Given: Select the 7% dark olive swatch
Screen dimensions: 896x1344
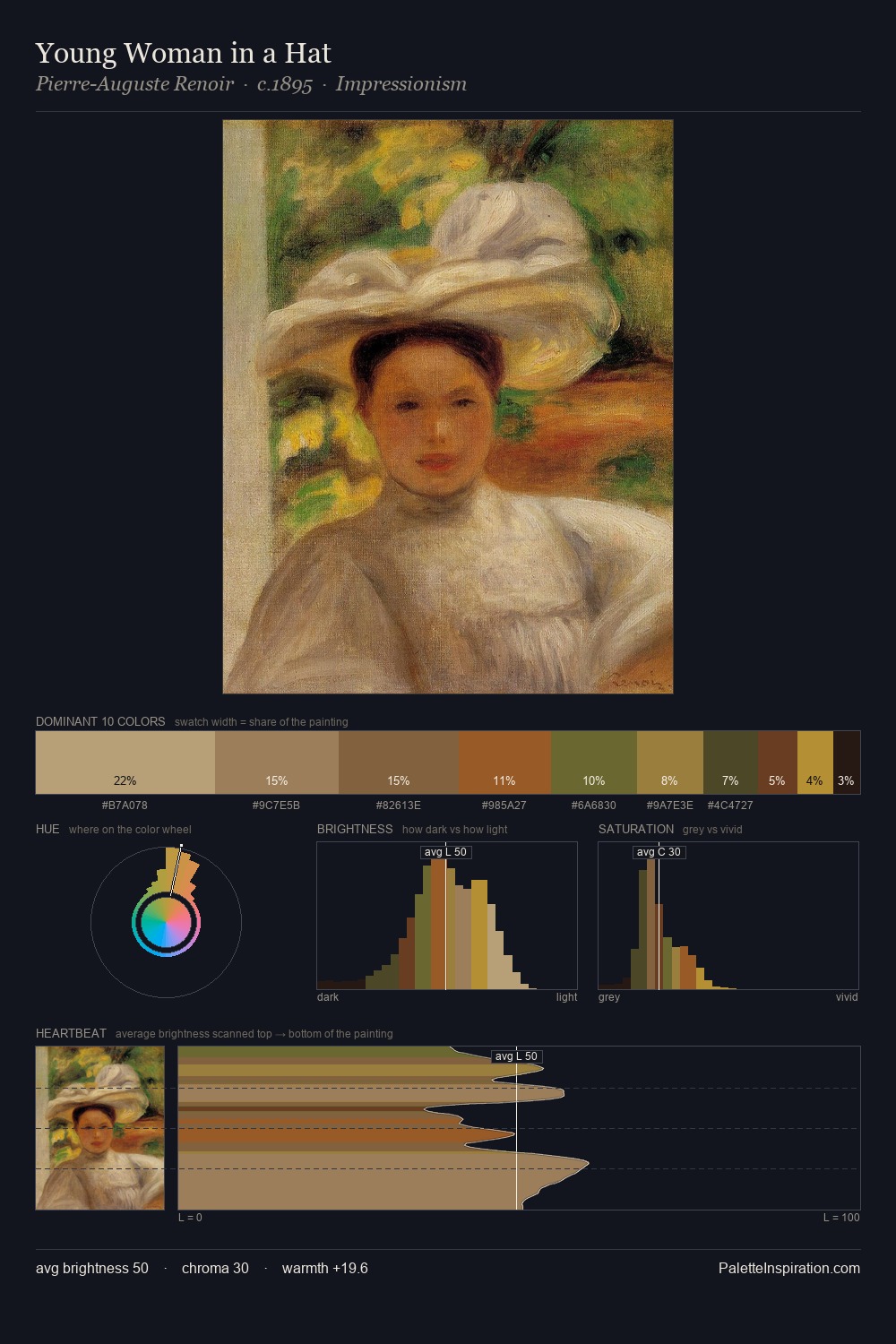Looking at the screenshot, I should (x=730, y=762).
